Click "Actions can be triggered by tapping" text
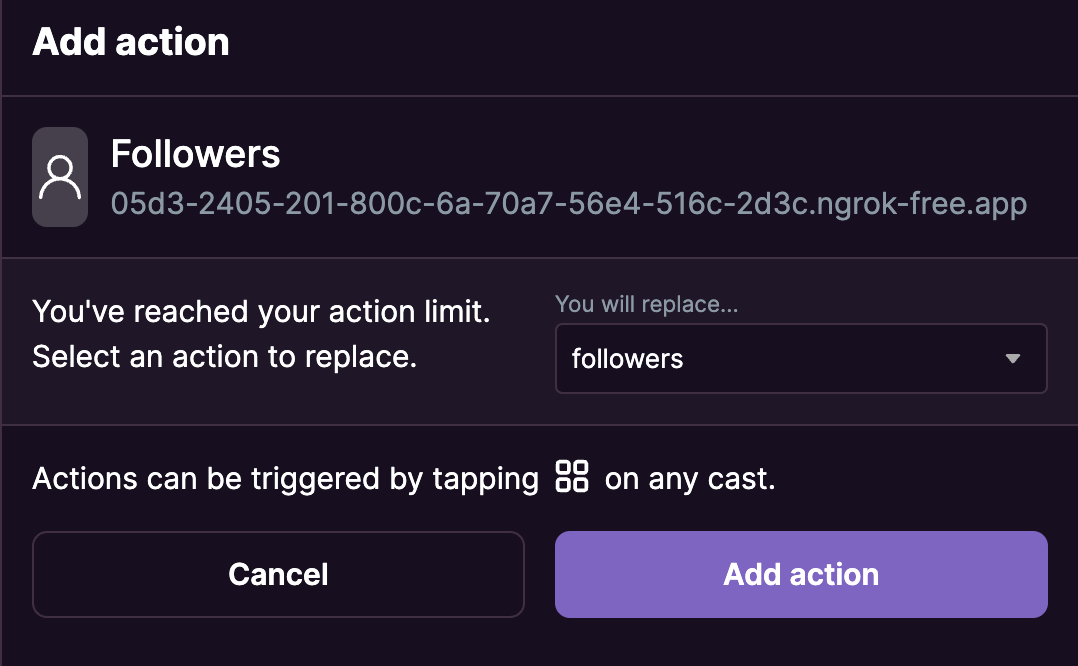This screenshot has width=1078, height=666. pos(285,479)
